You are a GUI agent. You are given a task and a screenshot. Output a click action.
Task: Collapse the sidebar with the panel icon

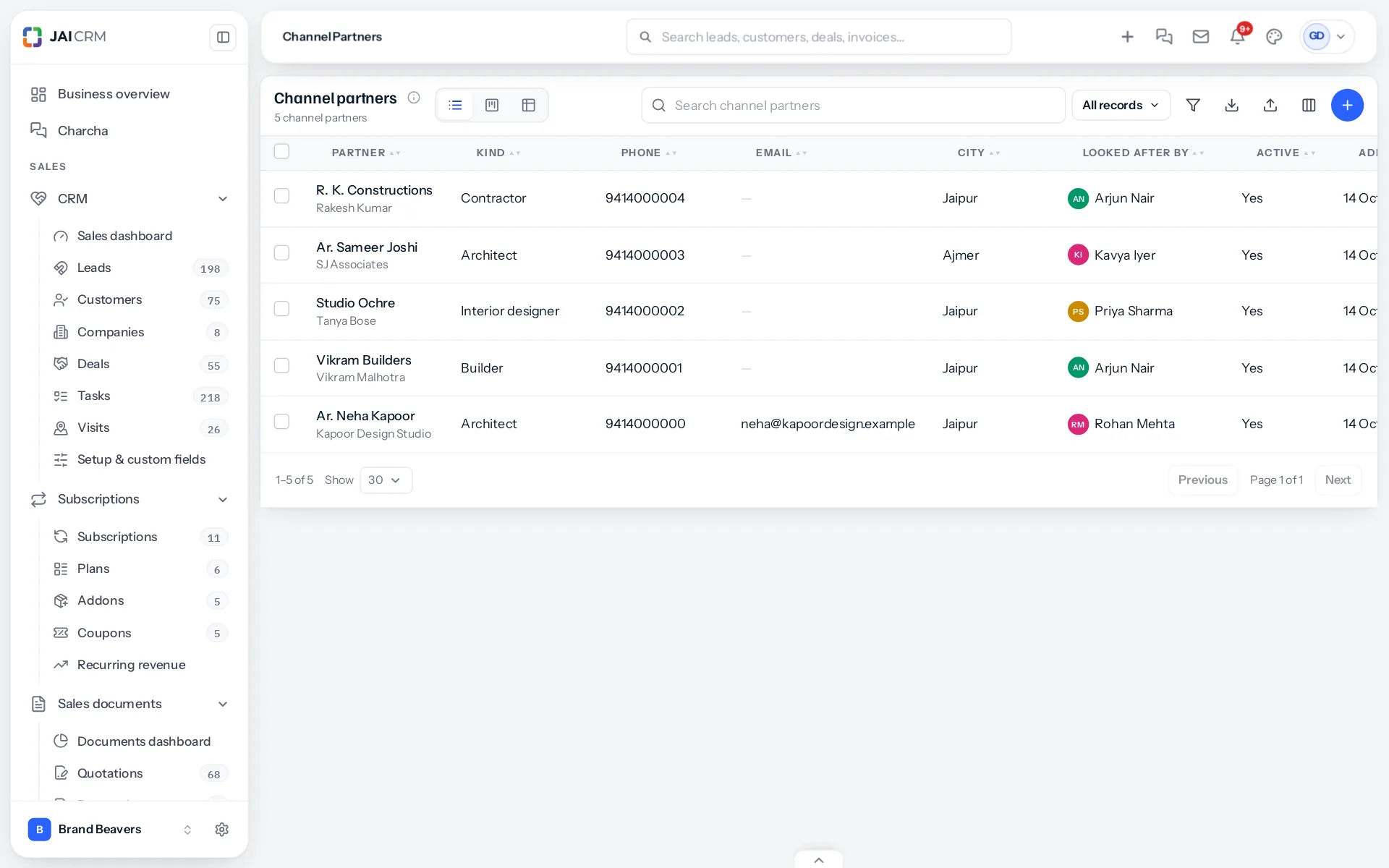click(223, 37)
